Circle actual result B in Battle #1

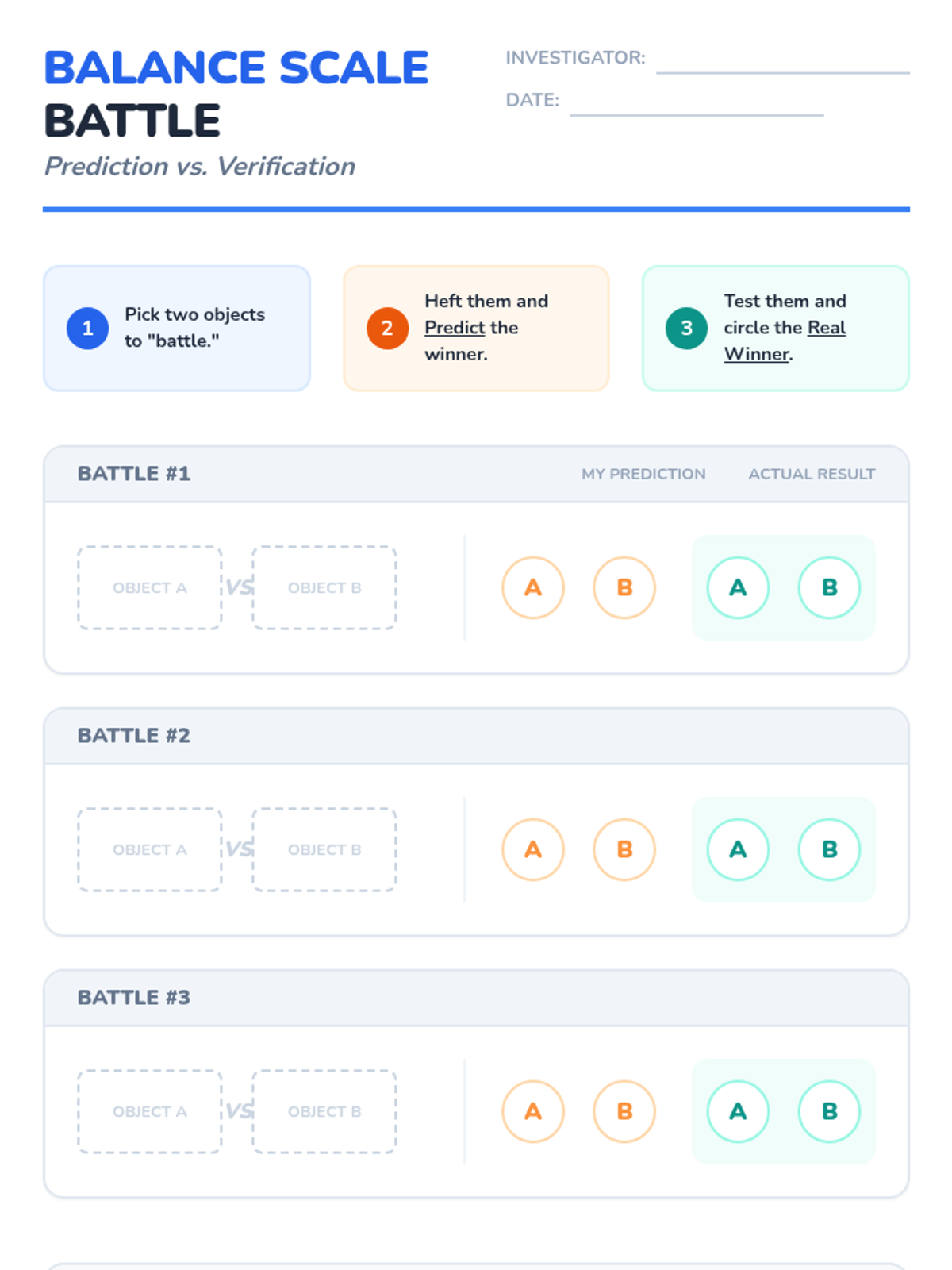(829, 587)
